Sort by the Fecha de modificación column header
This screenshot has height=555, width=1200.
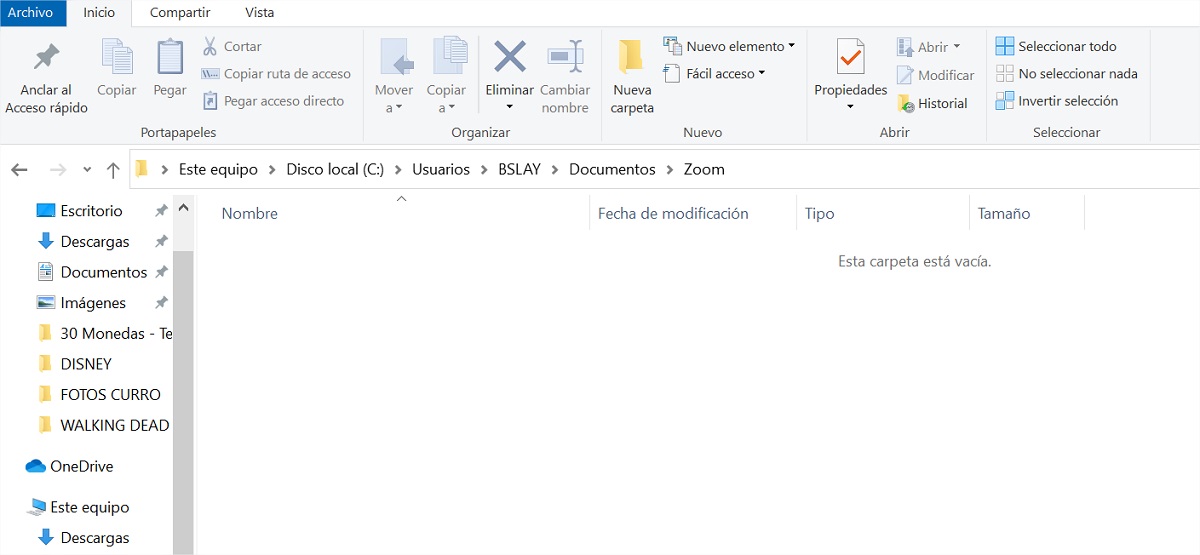click(x=673, y=213)
